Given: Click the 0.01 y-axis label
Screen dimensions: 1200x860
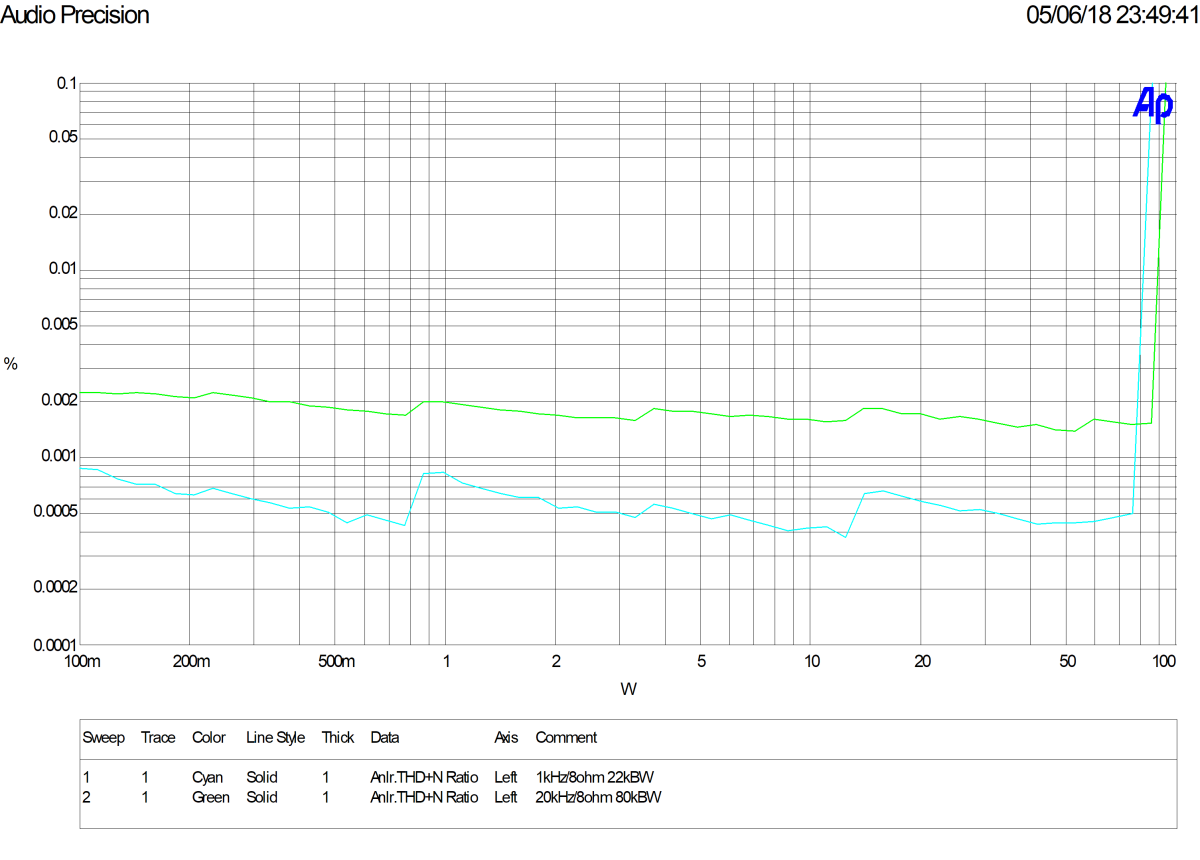Looking at the screenshot, I should point(63,269).
